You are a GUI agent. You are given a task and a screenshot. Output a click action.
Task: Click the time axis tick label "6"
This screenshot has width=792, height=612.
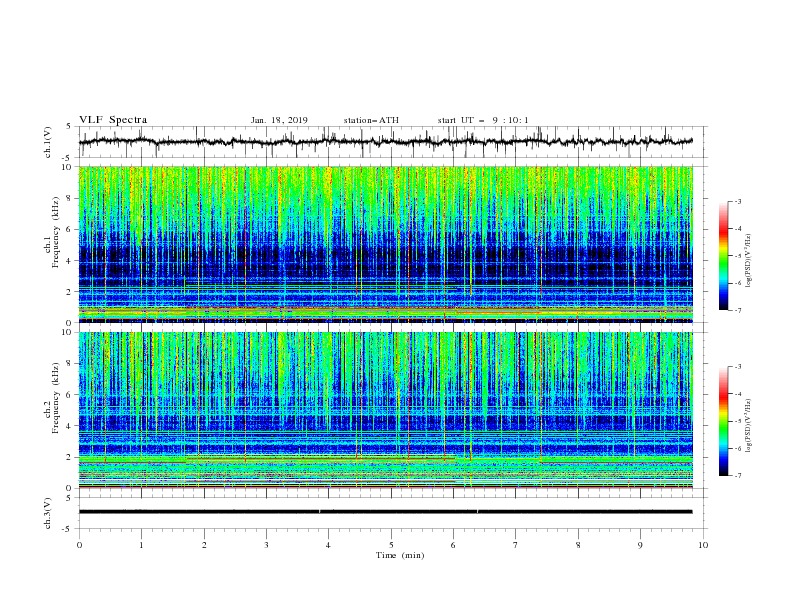[453, 545]
